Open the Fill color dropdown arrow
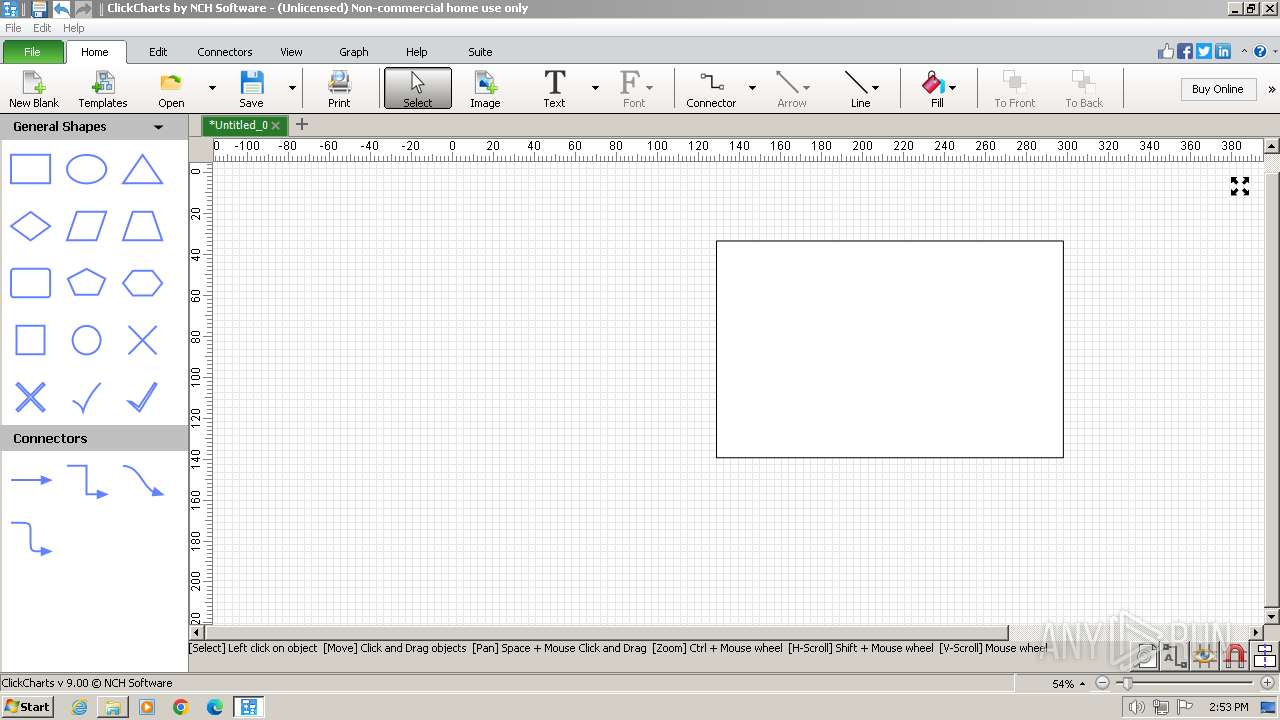The image size is (1280, 720). coord(952,88)
